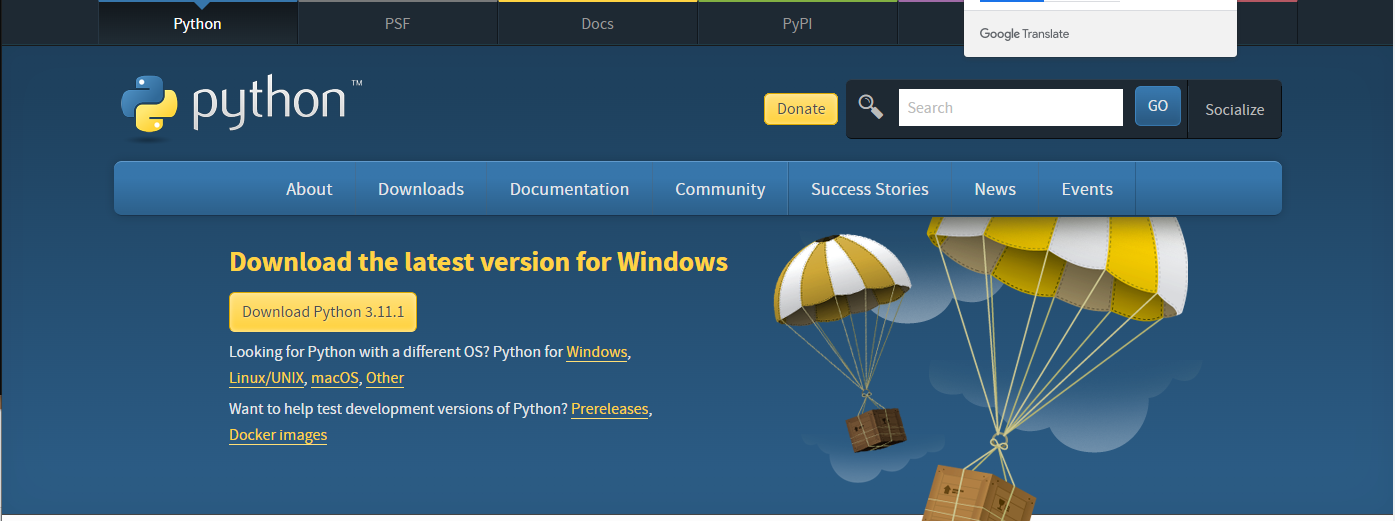This screenshot has width=1395, height=521.
Task: Switch to the PSF tab
Action: [x=397, y=23]
